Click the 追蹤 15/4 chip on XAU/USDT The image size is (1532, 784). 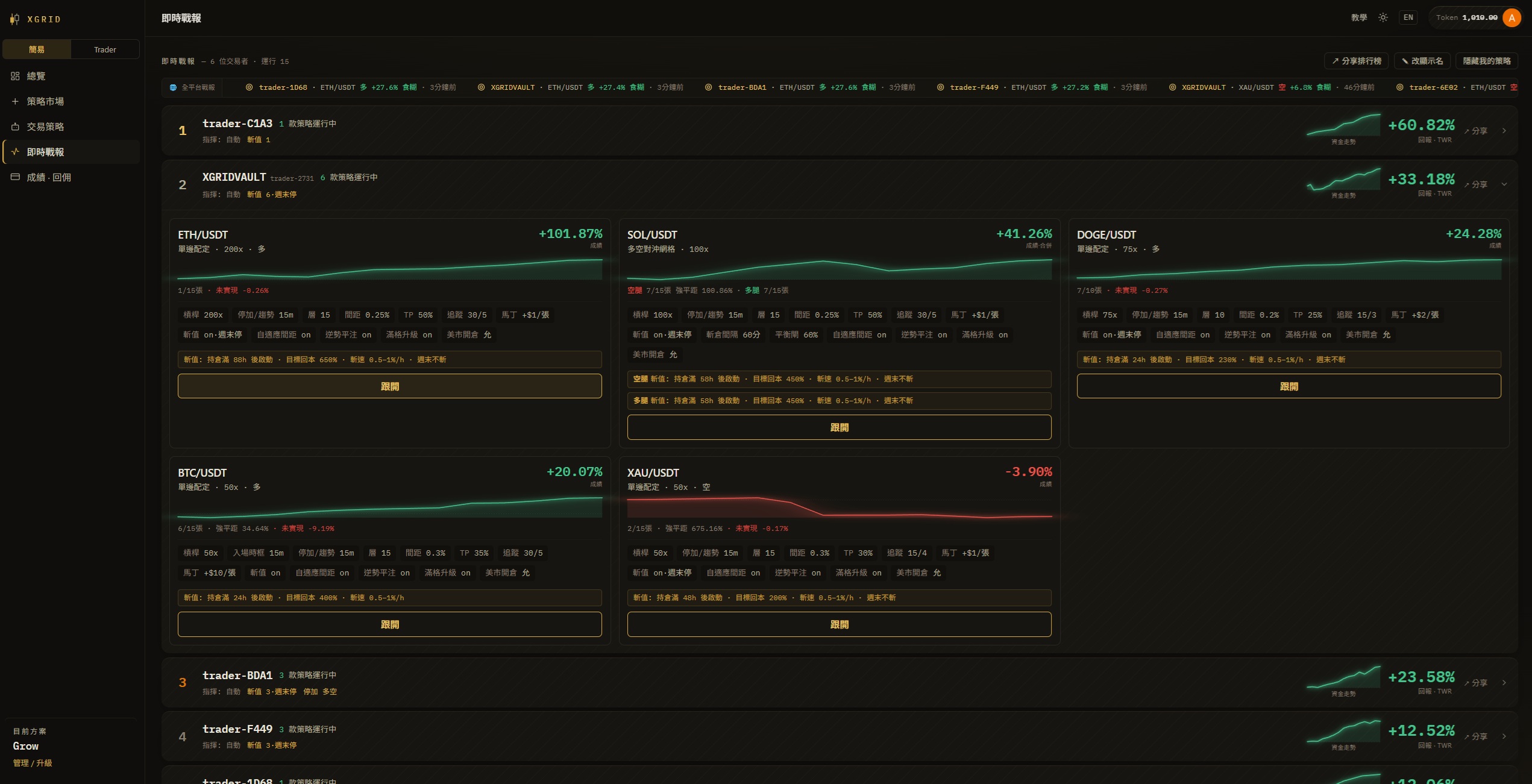click(906, 553)
